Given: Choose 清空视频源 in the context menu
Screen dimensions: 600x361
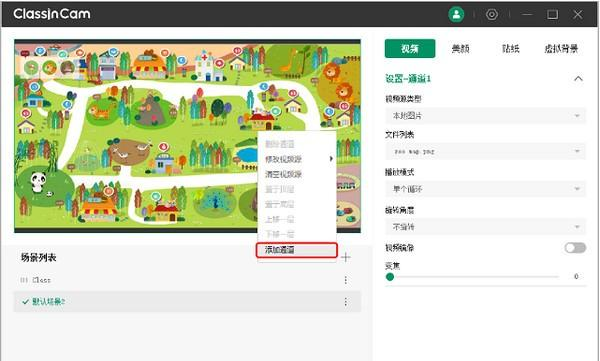Looking at the screenshot, I should pos(297,174).
